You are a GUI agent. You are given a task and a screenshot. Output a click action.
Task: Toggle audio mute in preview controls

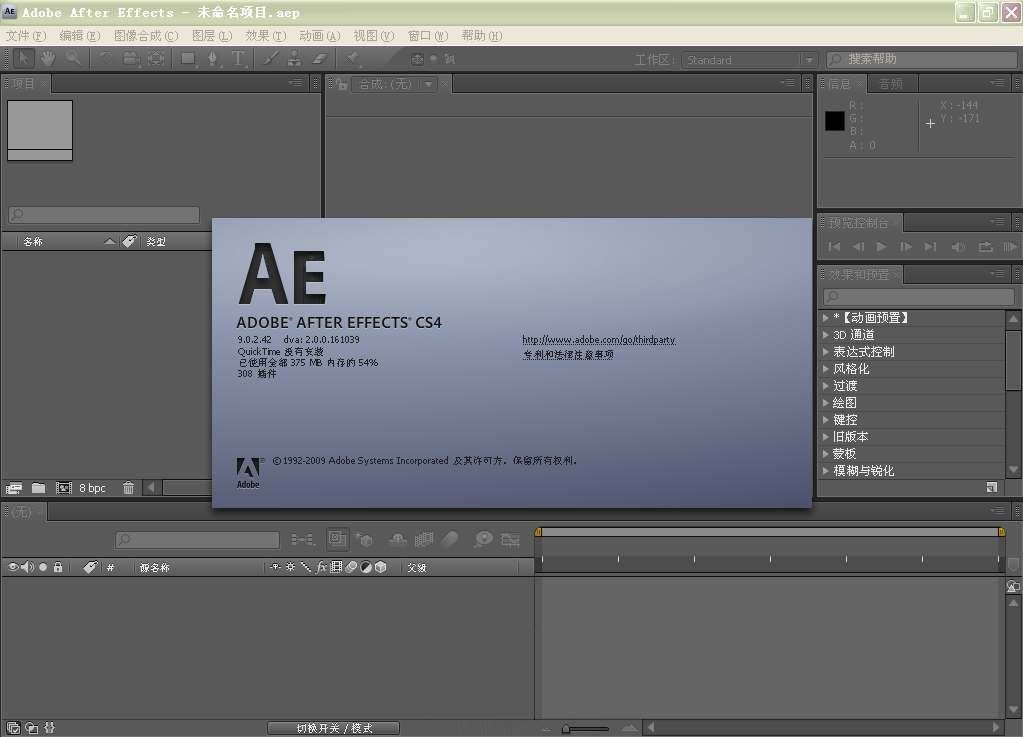958,247
